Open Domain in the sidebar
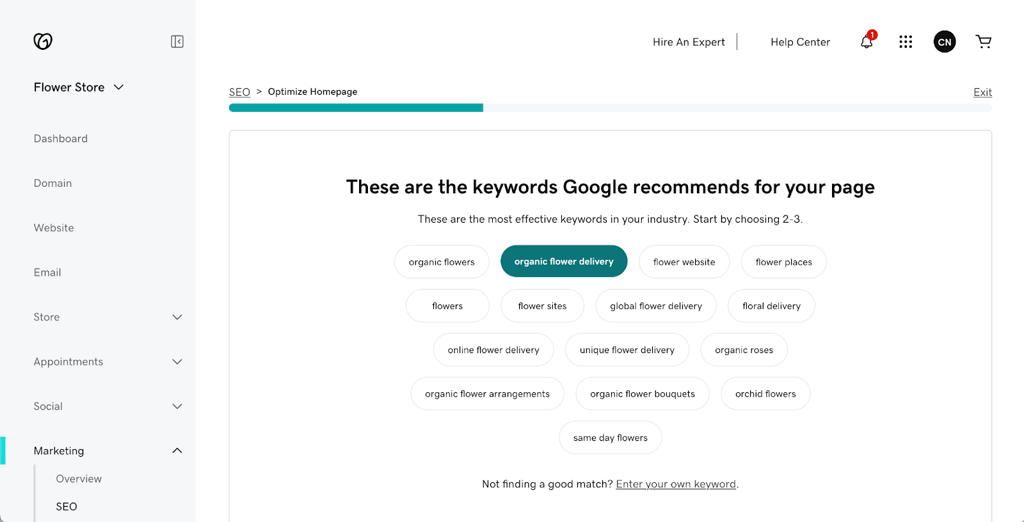The height and width of the screenshot is (522, 1024). (x=53, y=183)
